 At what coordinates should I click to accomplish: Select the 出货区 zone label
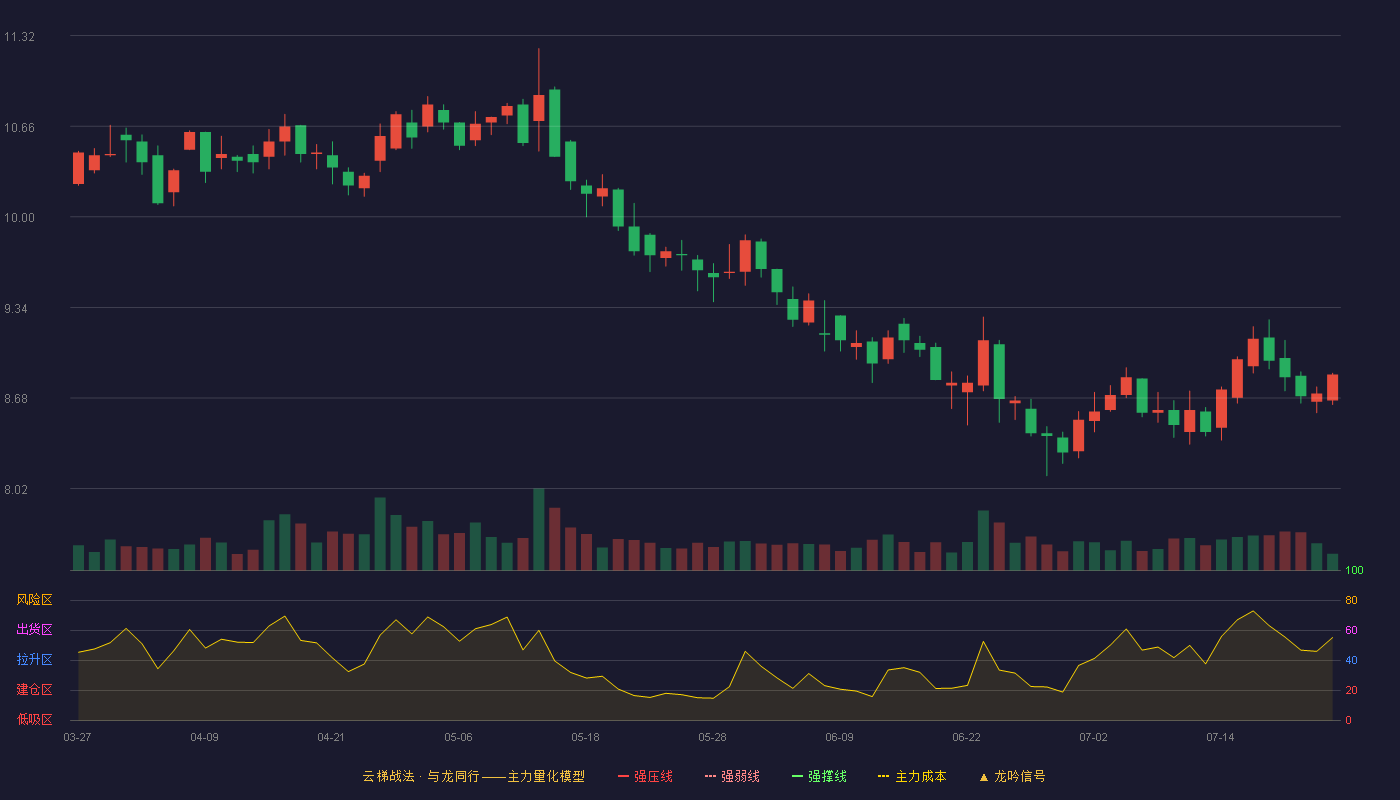[x=34, y=630]
